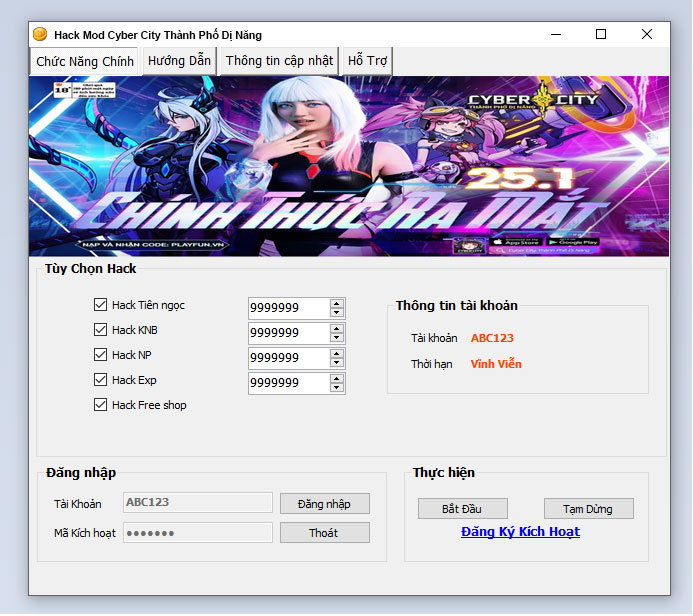The image size is (693, 616).
Task: Open the Hỗ Trợ tab
Action: [x=367, y=61]
